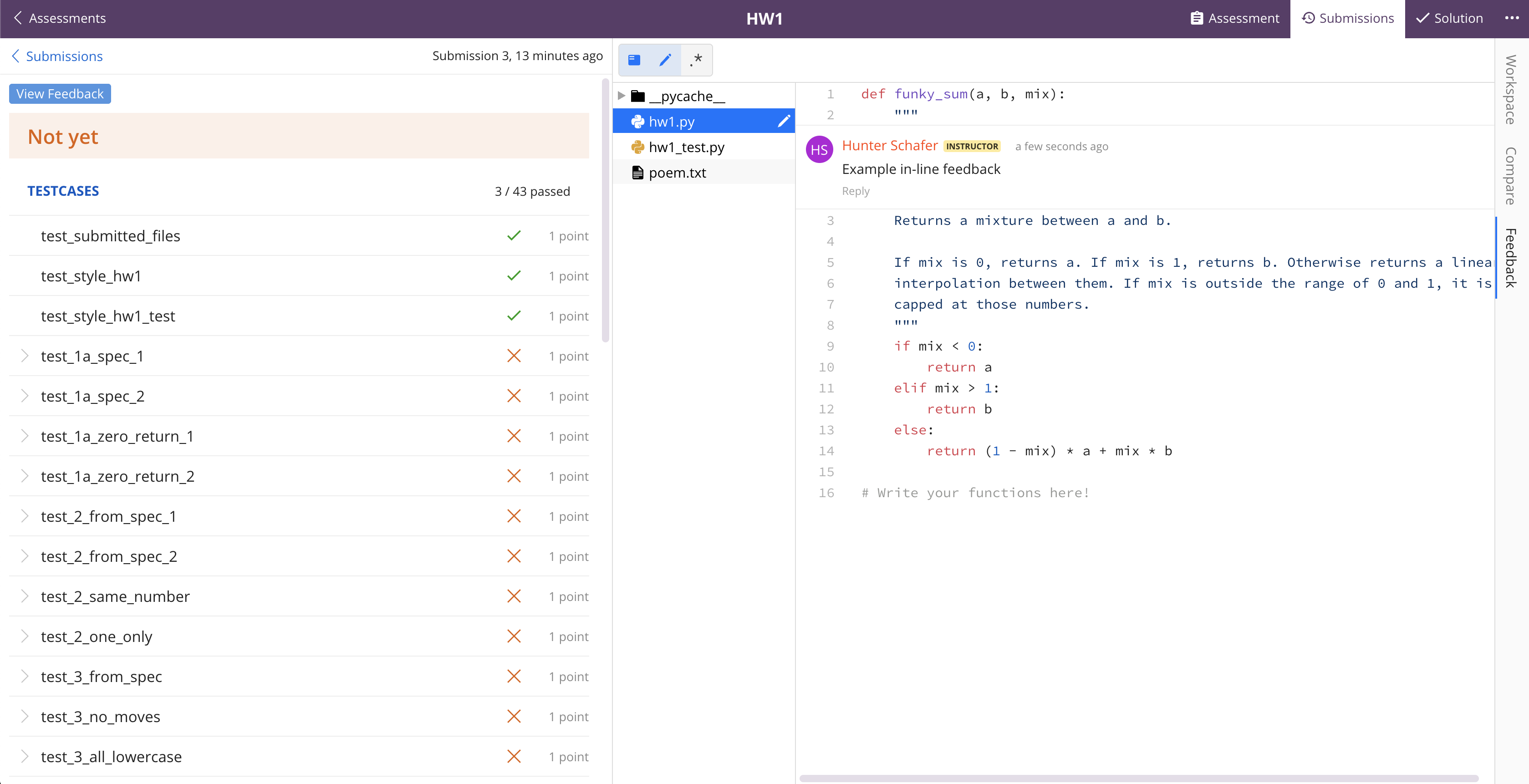The height and width of the screenshot is (784, 1529).
Task: Open the Workspace side tab
Action: click(1511, 90)
